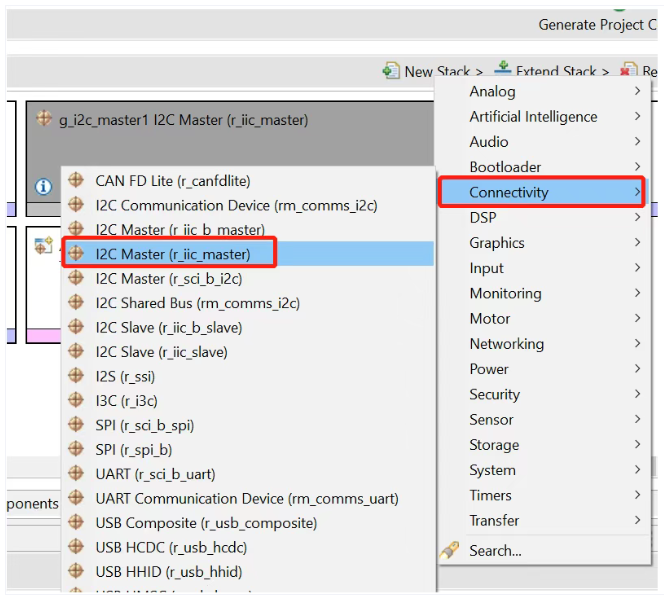Open the Transfer category

[x=544, y=520]
